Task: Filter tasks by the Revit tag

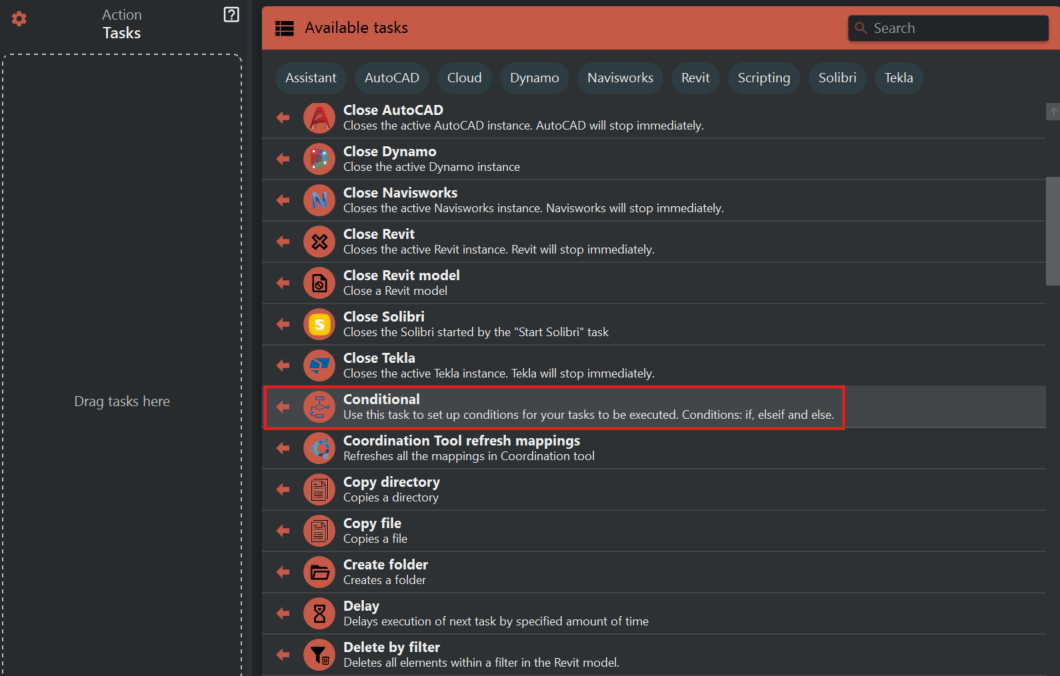Action: click(695, 78)
